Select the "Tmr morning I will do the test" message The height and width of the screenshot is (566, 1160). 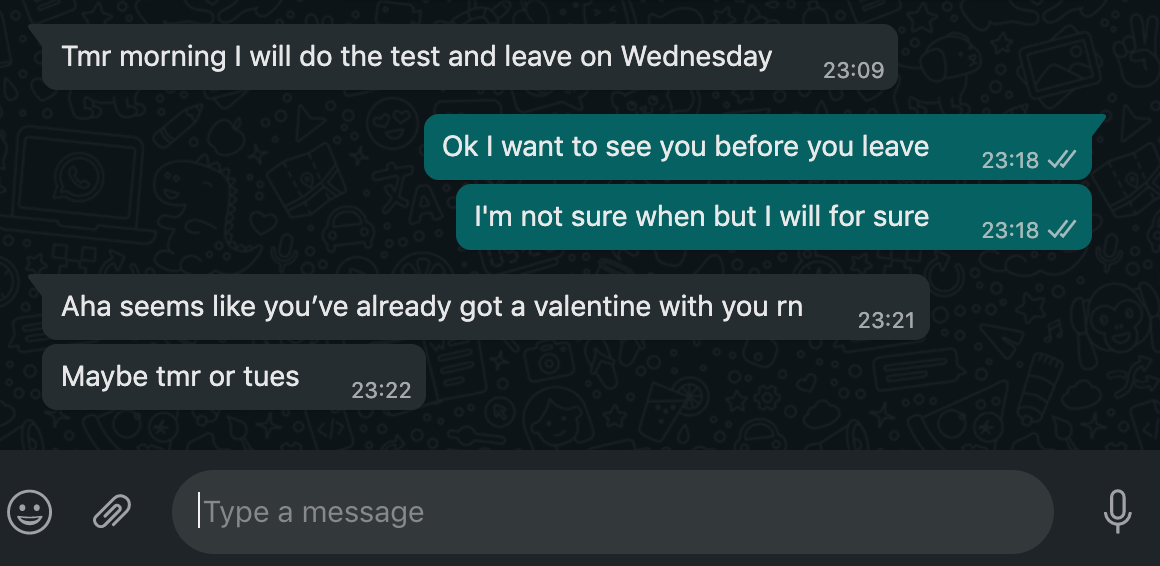point(469,57)
